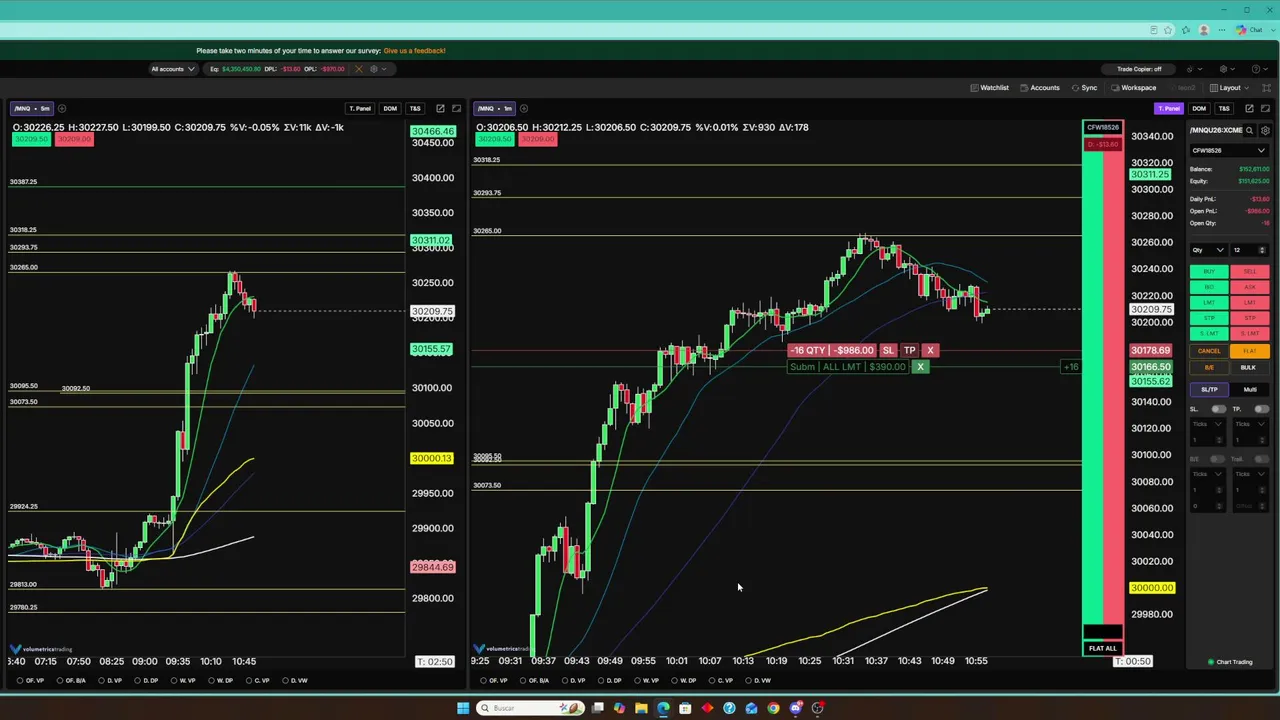The height and width of the screenshot is (720, 1280).
Task: Open File Explorer from the taskbar
Action: point(641,708)
